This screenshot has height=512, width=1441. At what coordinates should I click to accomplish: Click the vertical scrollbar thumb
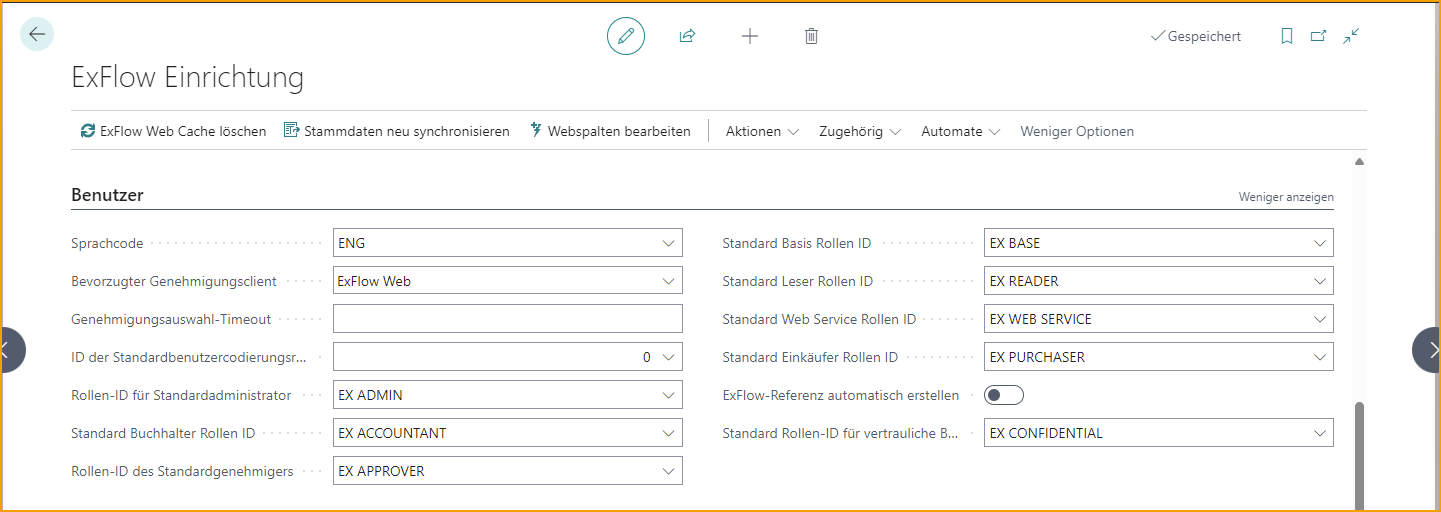click(x=1359, y=454)
